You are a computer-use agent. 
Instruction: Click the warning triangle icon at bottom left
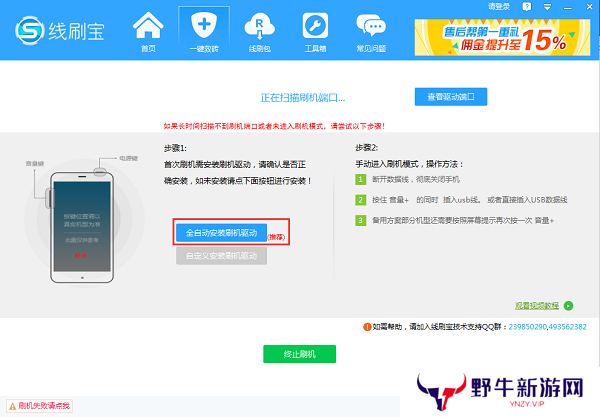(13, 406)
